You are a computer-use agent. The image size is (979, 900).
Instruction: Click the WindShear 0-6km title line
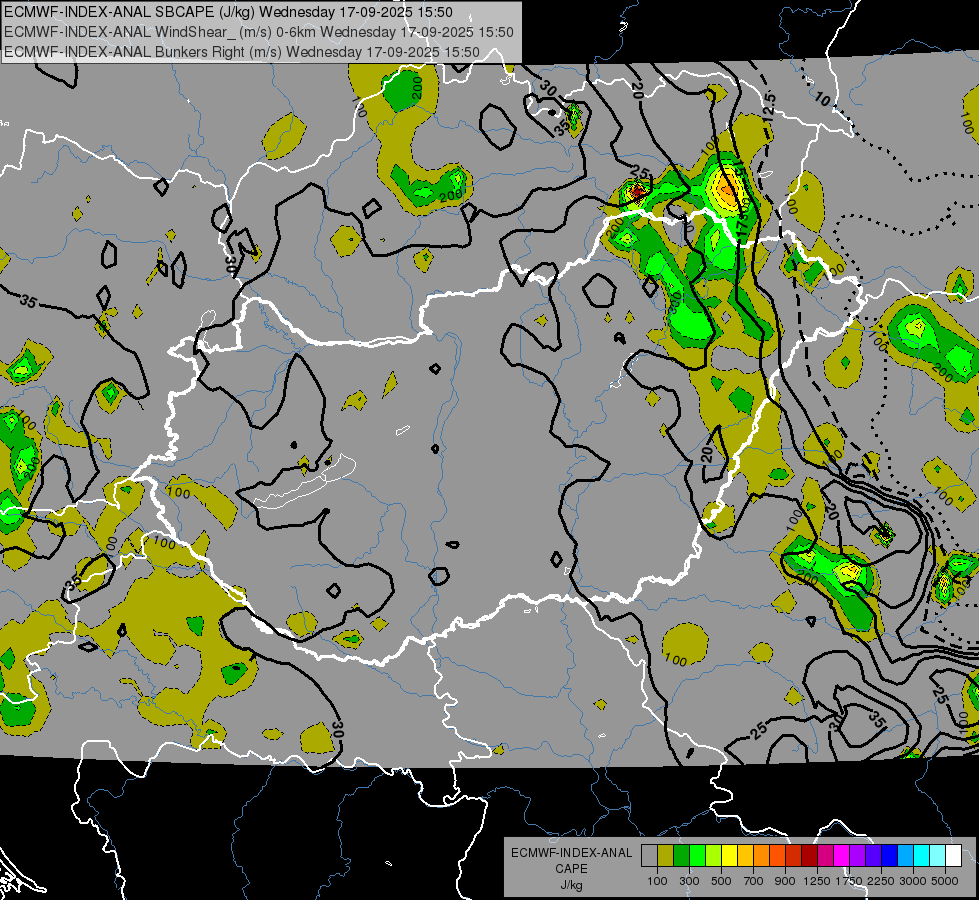point(258,32)
